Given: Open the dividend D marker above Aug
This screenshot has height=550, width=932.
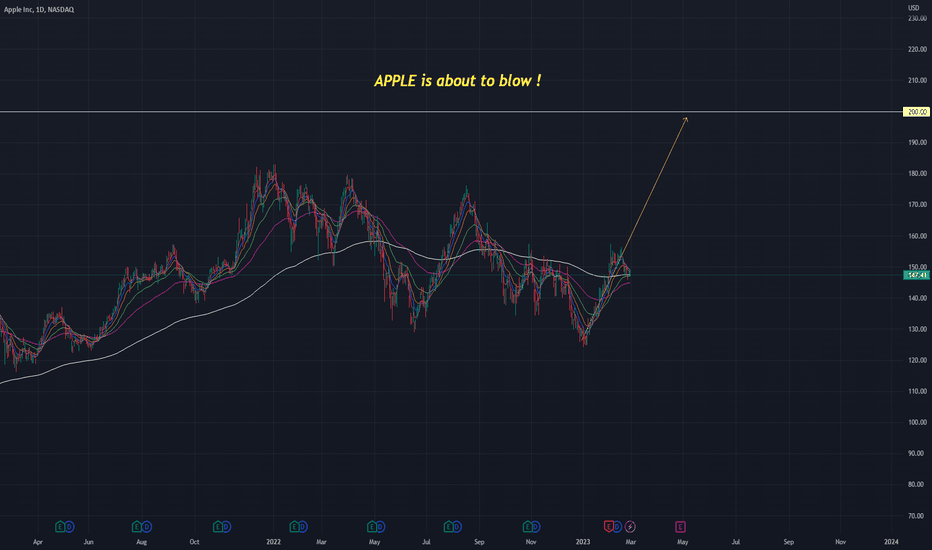Looking at the screenshot, I should point(147,526).
